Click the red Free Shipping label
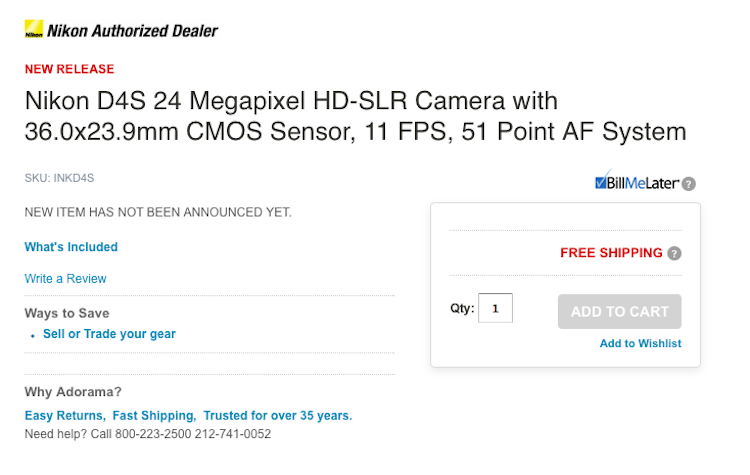This screenshot has height=475, width=750. pyautogui.click(x=611, y=253)
